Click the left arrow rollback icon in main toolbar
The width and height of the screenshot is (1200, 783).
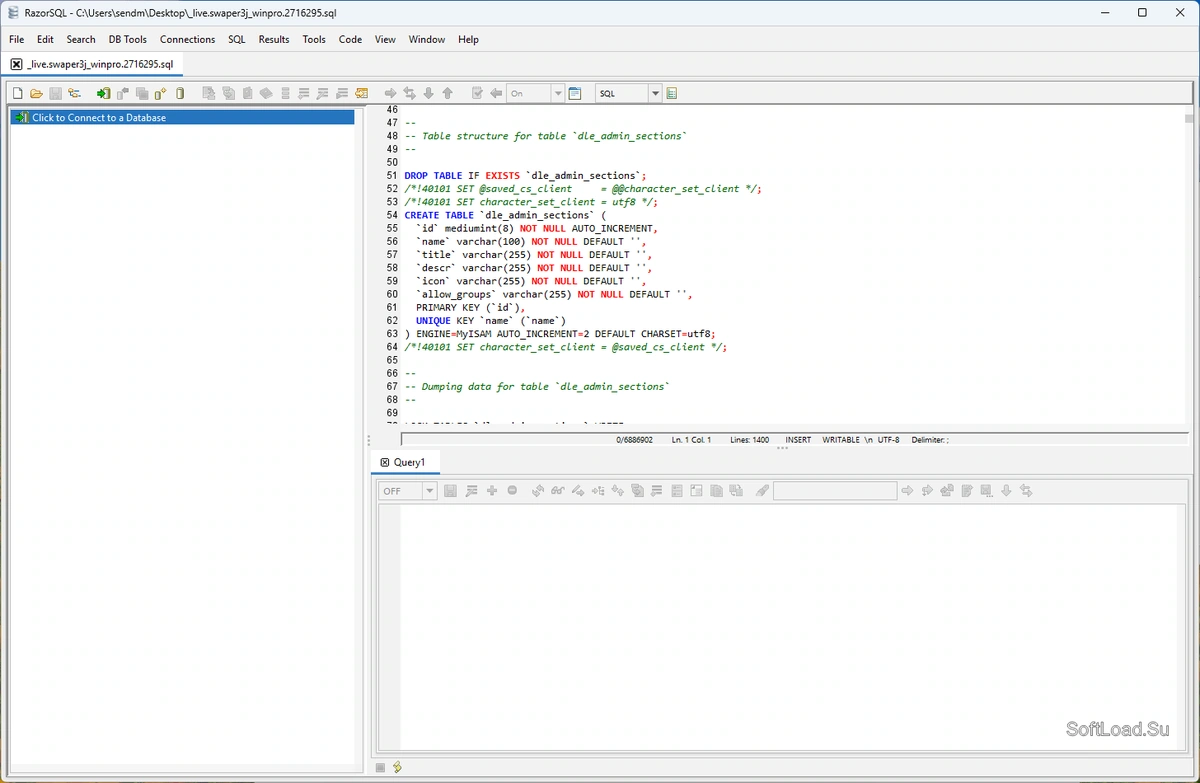(496, 93)
